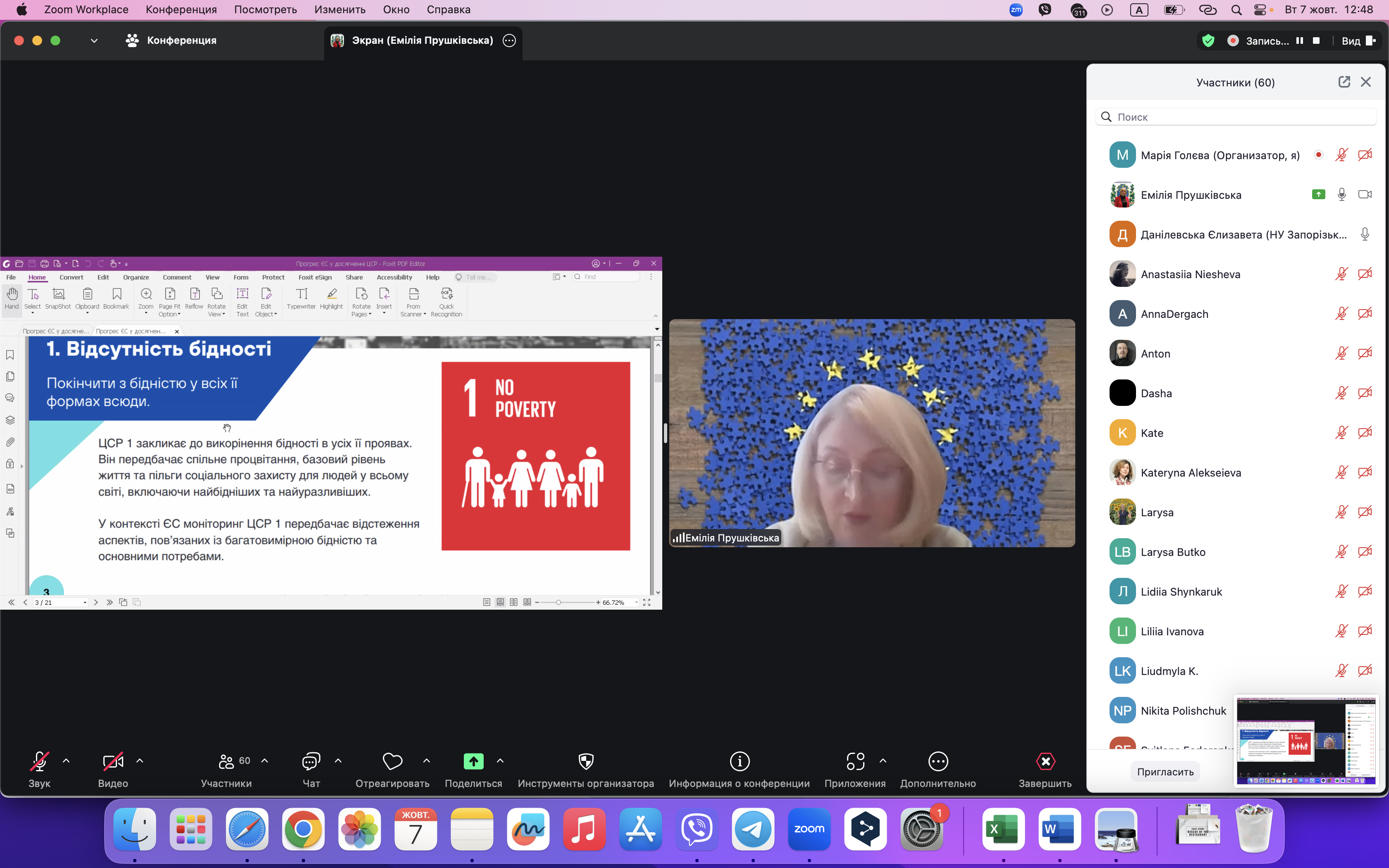This screenshot has height=868, width=1389.
Task: Click the Пригласить button
Action: 1165,772
